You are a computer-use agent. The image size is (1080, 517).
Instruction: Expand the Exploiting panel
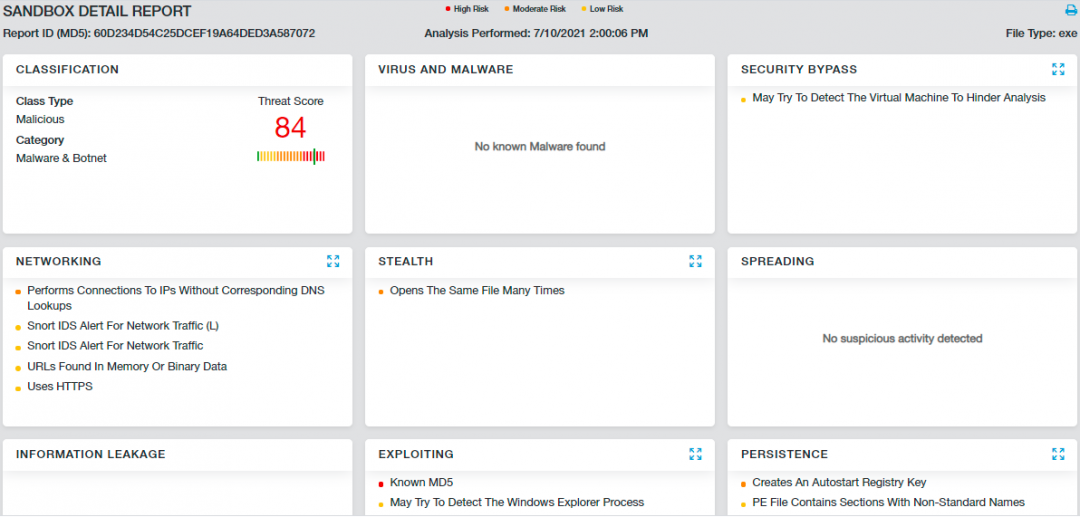point(695,454)
